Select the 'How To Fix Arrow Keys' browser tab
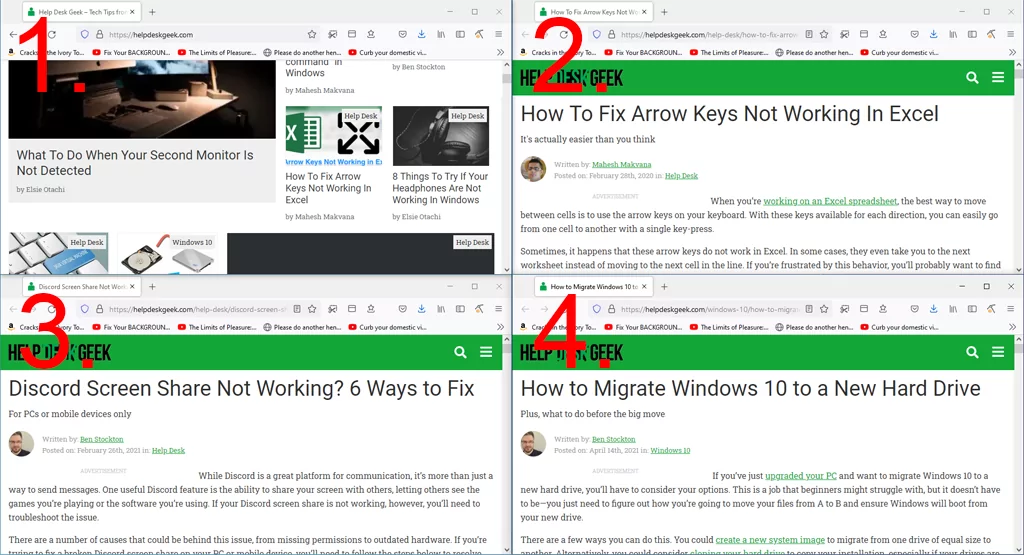 589,12
